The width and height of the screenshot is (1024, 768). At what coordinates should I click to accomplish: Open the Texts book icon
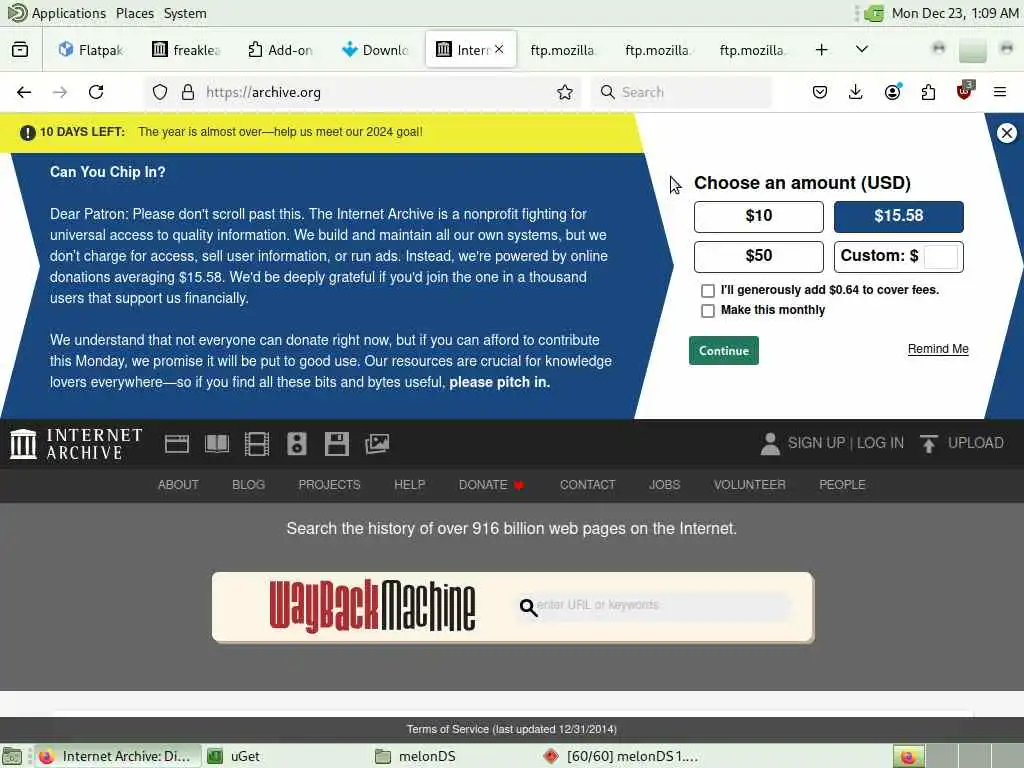click(x=217, y=444)
